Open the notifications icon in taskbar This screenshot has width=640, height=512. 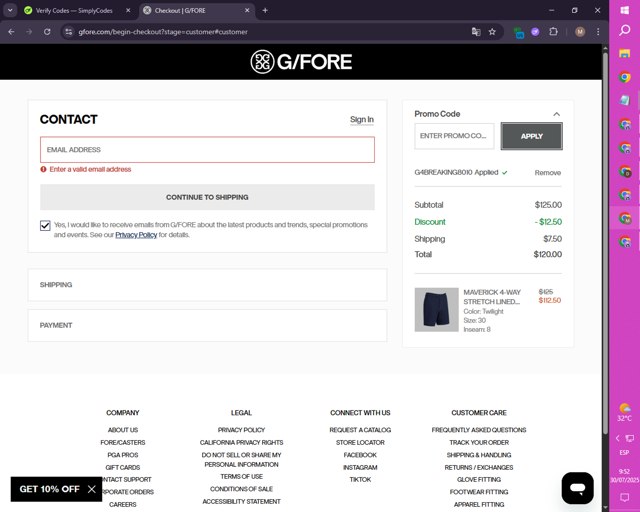624,497
